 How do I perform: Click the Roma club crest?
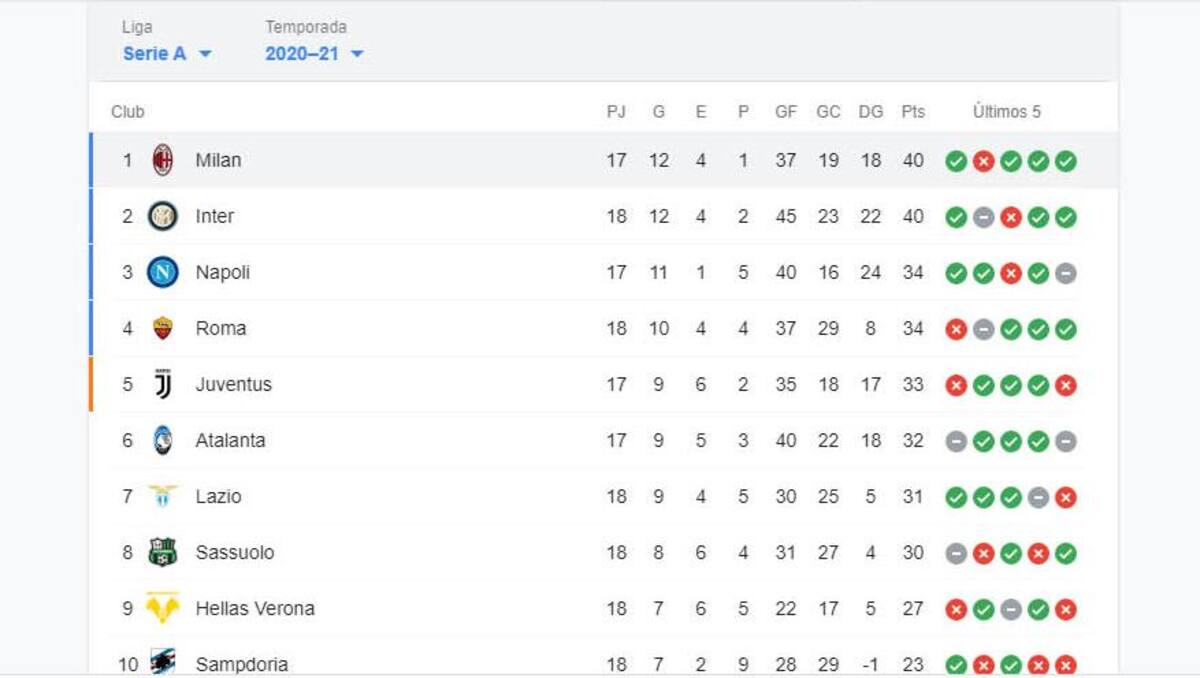coord(163,328)
